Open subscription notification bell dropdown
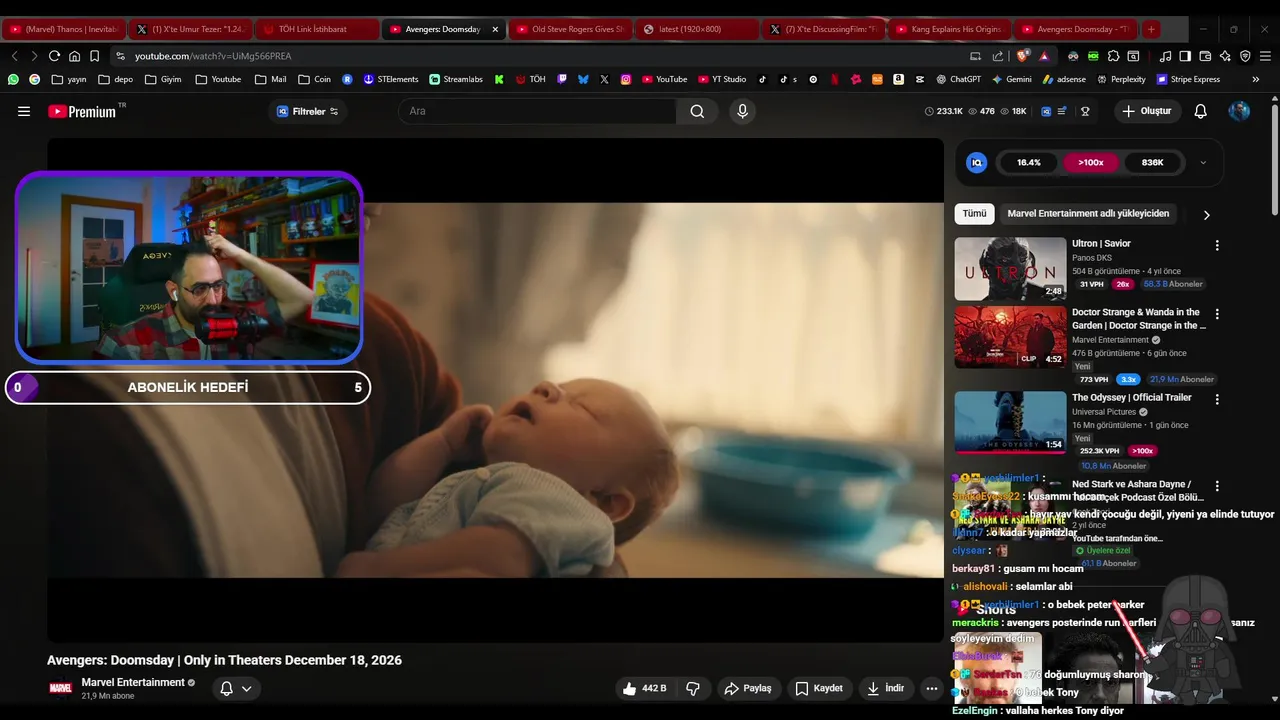Viewport: 1280px width, 720px height. (236, 688)
